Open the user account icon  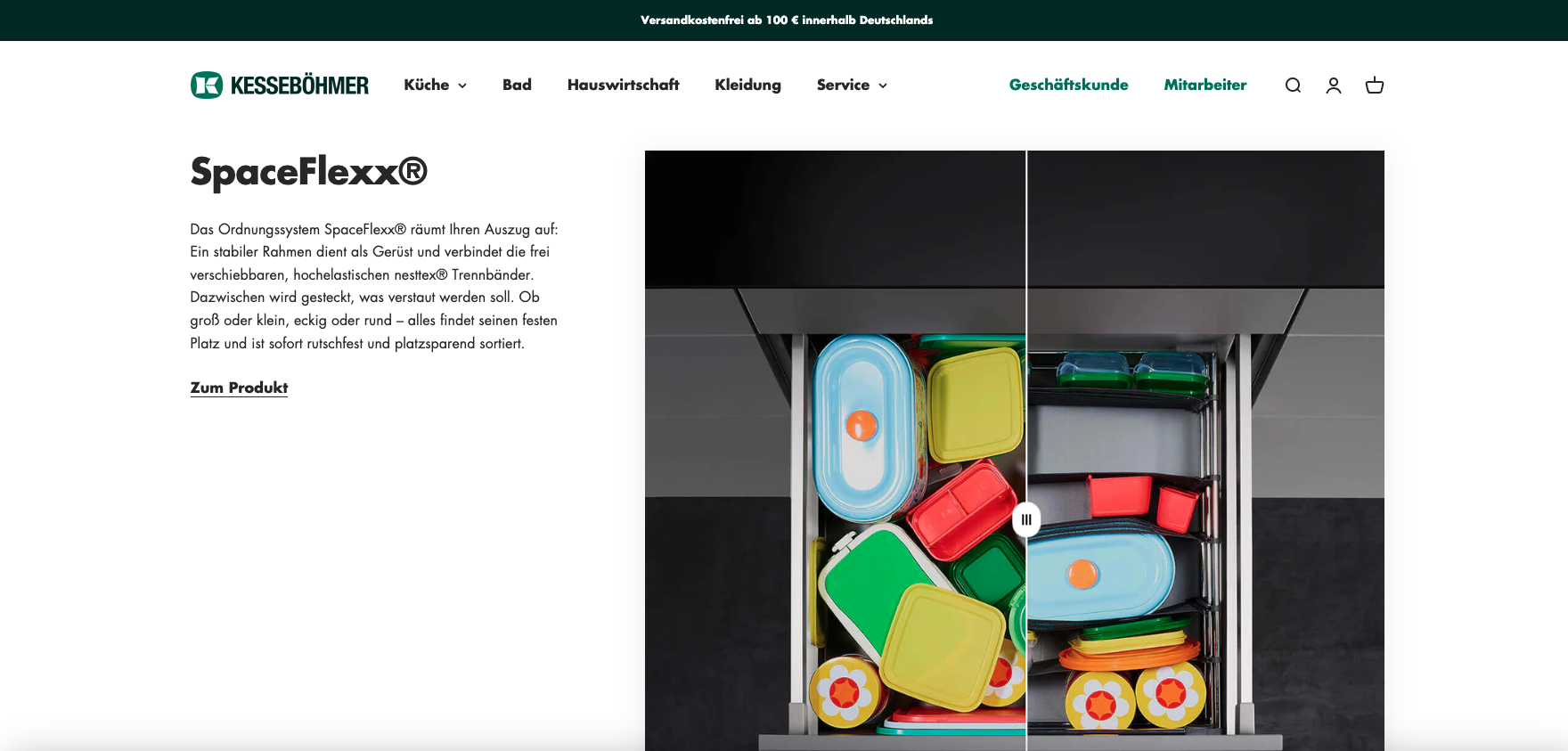pyautogui.click(x=1334, y=86)
